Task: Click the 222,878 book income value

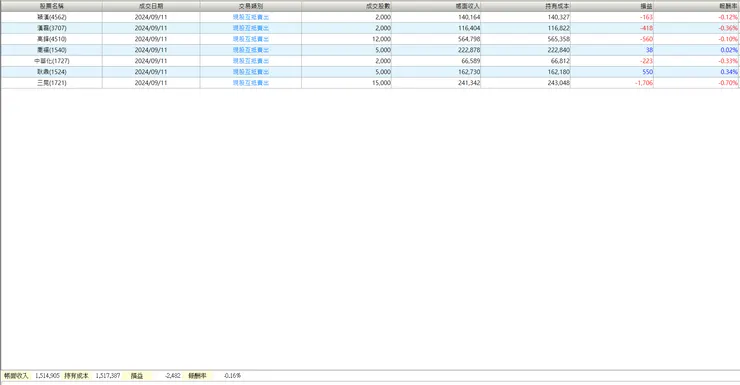Action: tap(469, 50)
